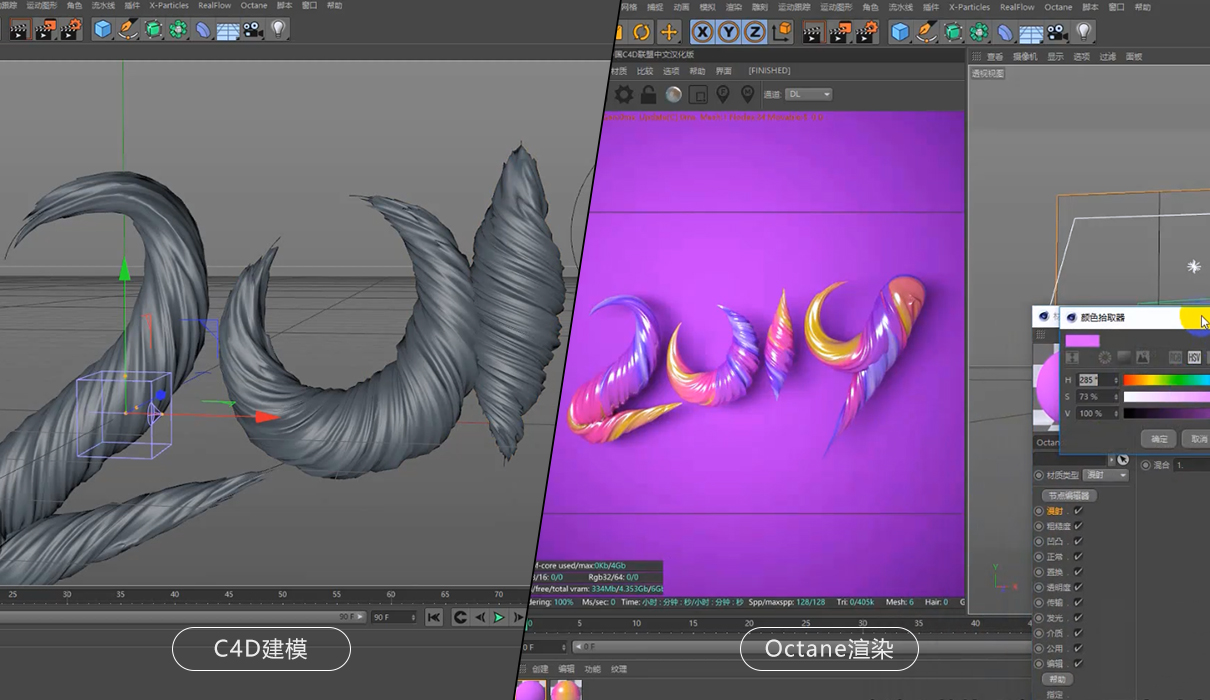Click the Saturation slider bar
The width and height of the screenshot is (1210, 700).
click(1166, 397)
